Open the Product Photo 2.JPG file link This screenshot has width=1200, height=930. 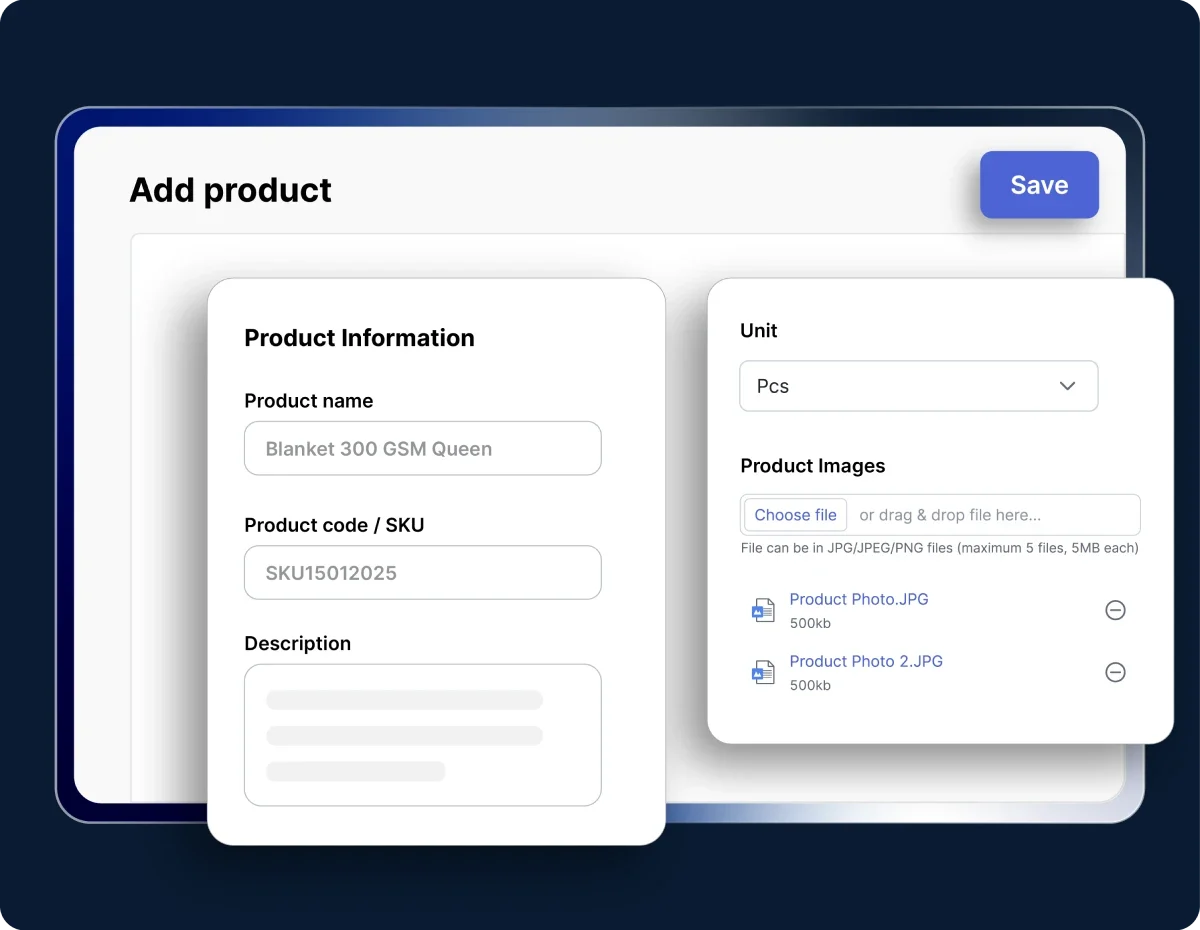pyautogui.click(x=865, y=661)
